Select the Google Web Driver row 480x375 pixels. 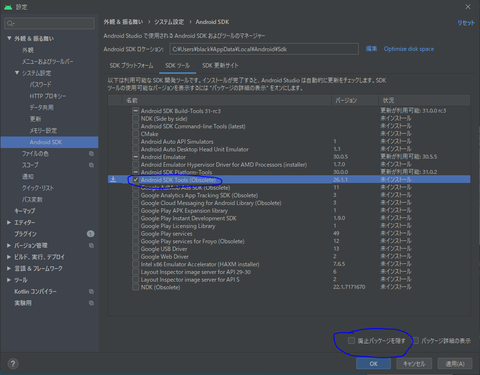pos(289,257)
